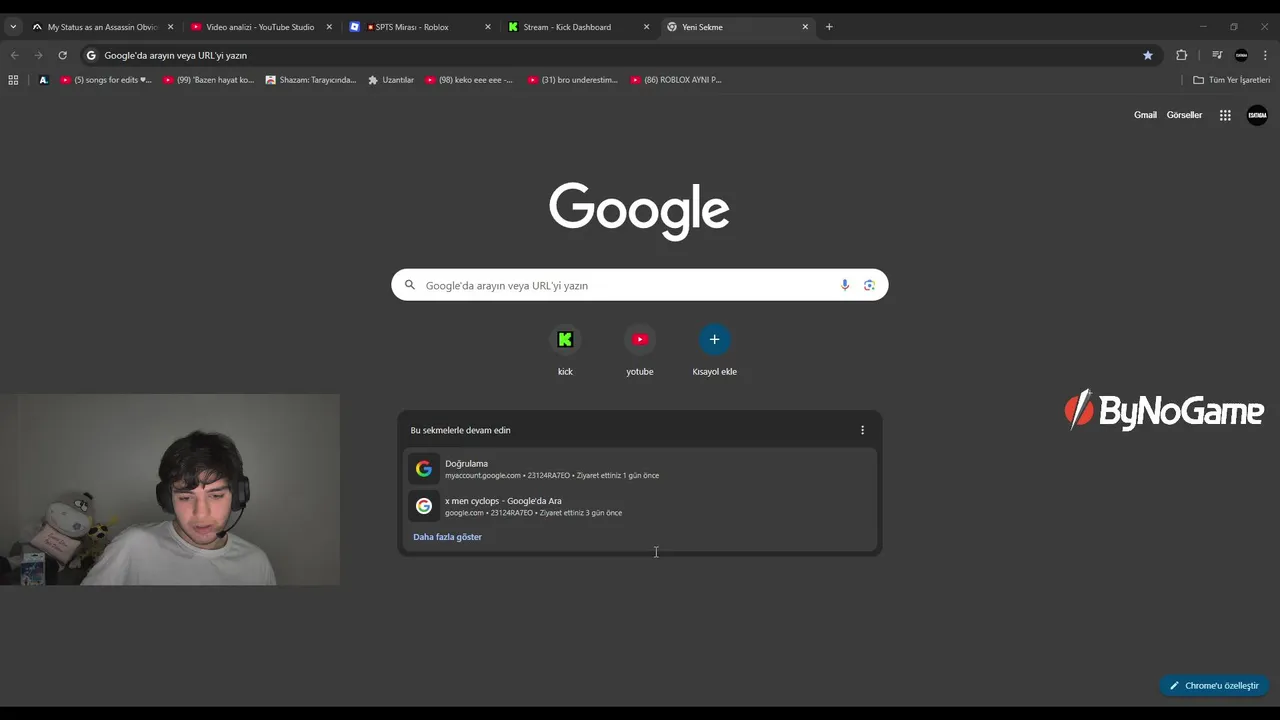
Task: Open a new tab with plus button
Action: click(x=829, y=27)
